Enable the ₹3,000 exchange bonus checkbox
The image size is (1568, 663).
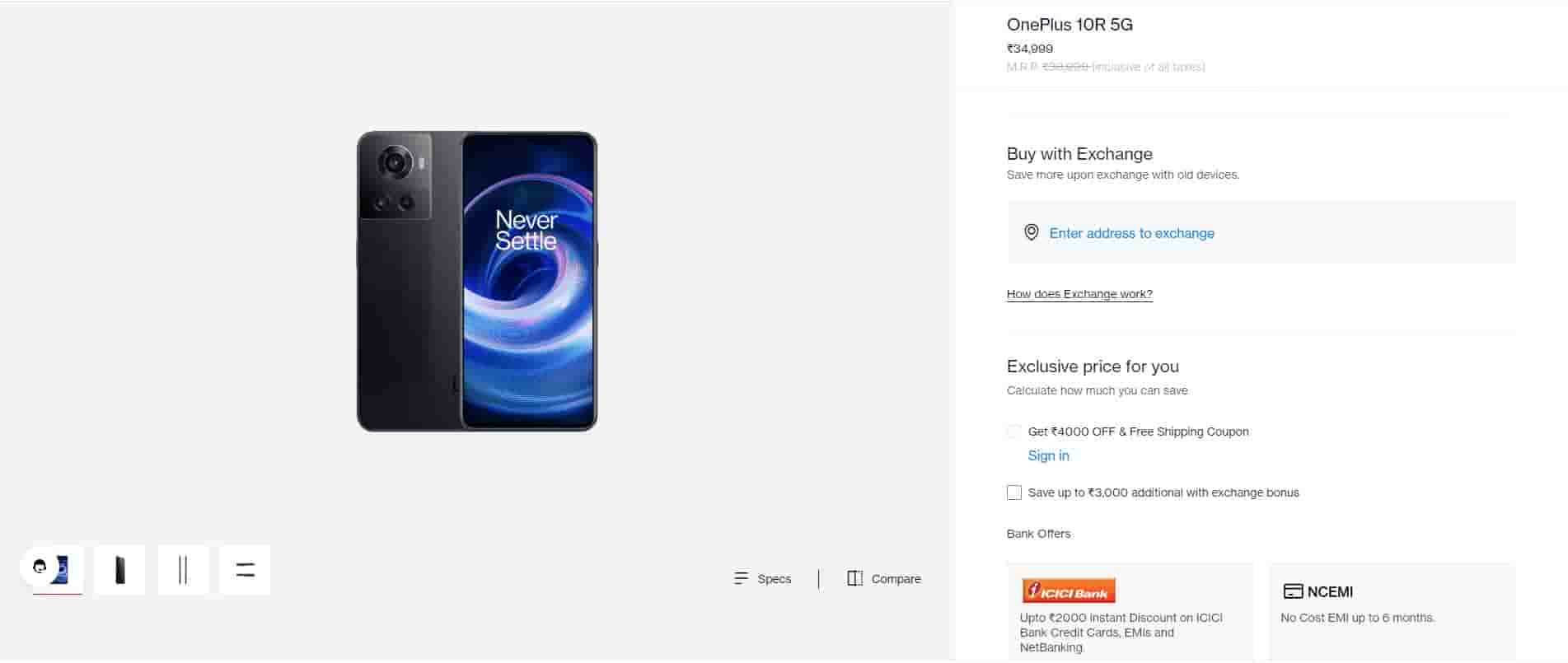(x=1014, y=493)
